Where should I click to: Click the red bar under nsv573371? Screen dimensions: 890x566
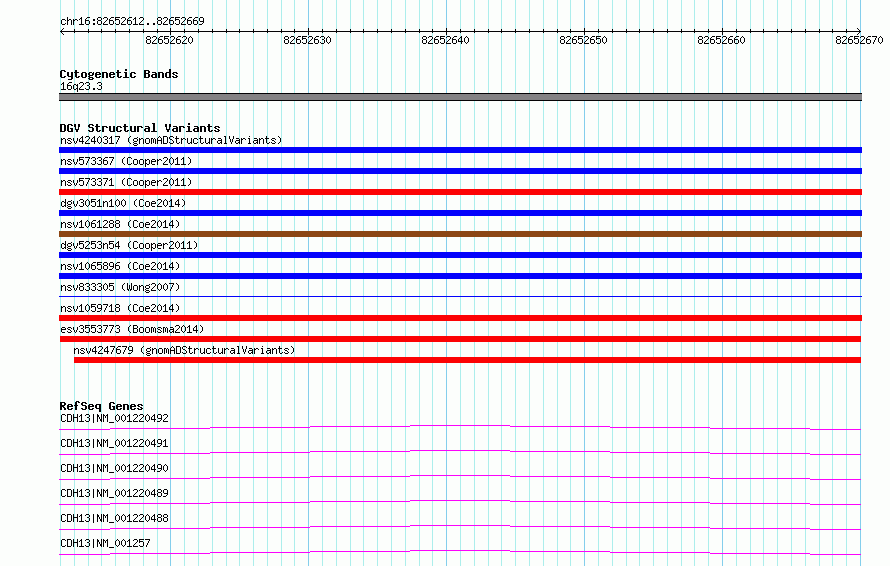(x=460, y=192)
